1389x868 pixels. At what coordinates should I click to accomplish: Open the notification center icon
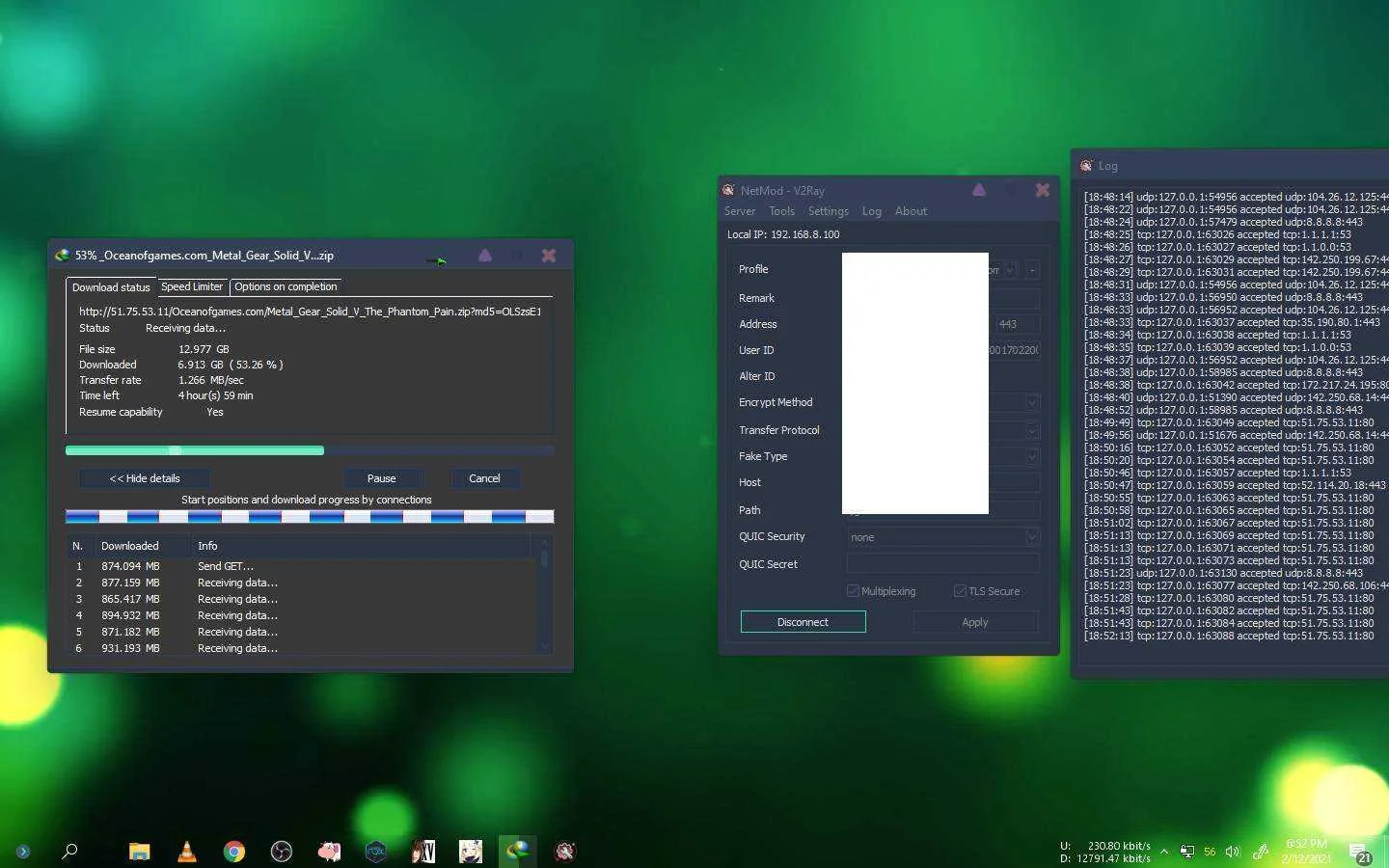click(x=1360, y=853)
